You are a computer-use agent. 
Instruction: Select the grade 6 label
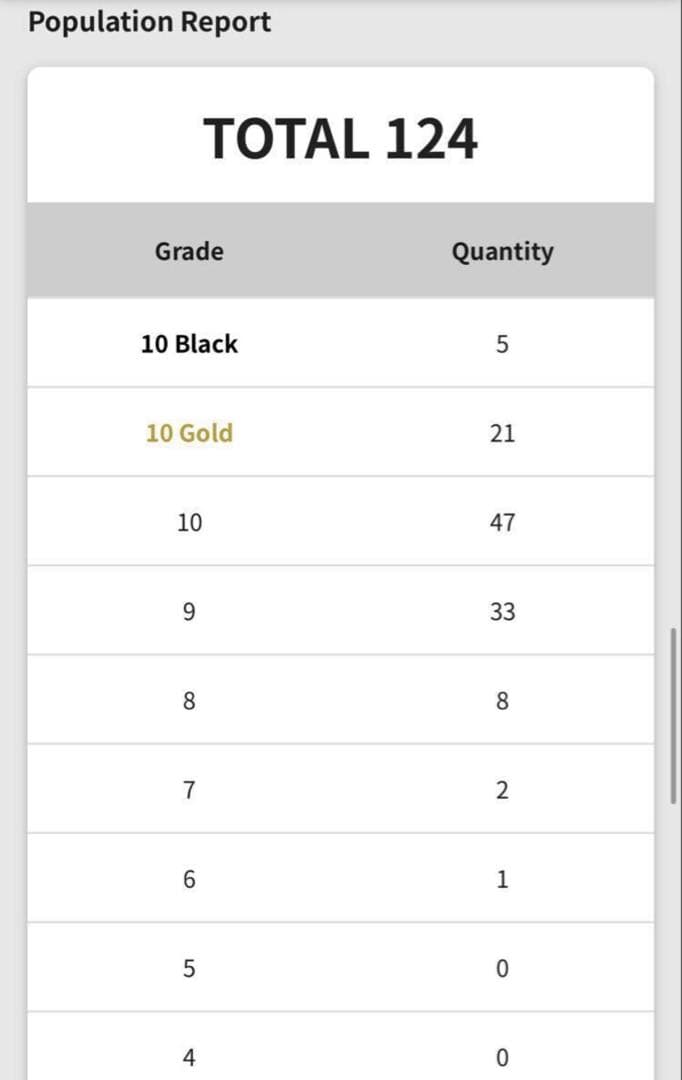pyautogui.click(x=189, y=879)
